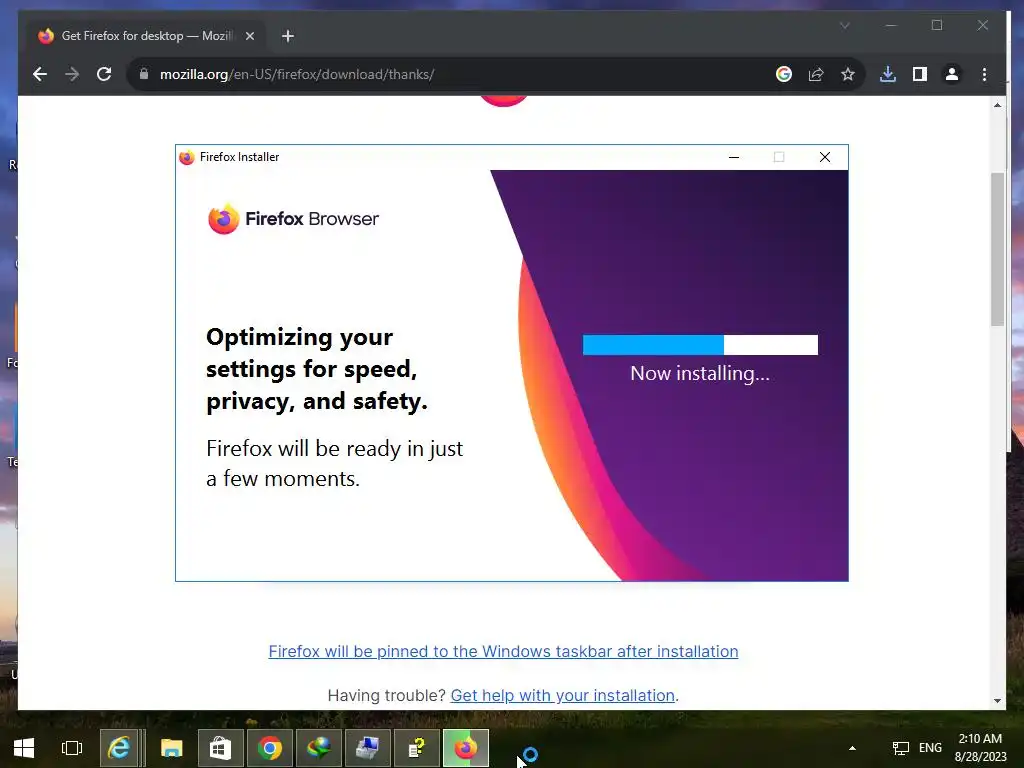Share this page using the share icon
This screenshot has width=1024, height=768.
pos(816,74)
